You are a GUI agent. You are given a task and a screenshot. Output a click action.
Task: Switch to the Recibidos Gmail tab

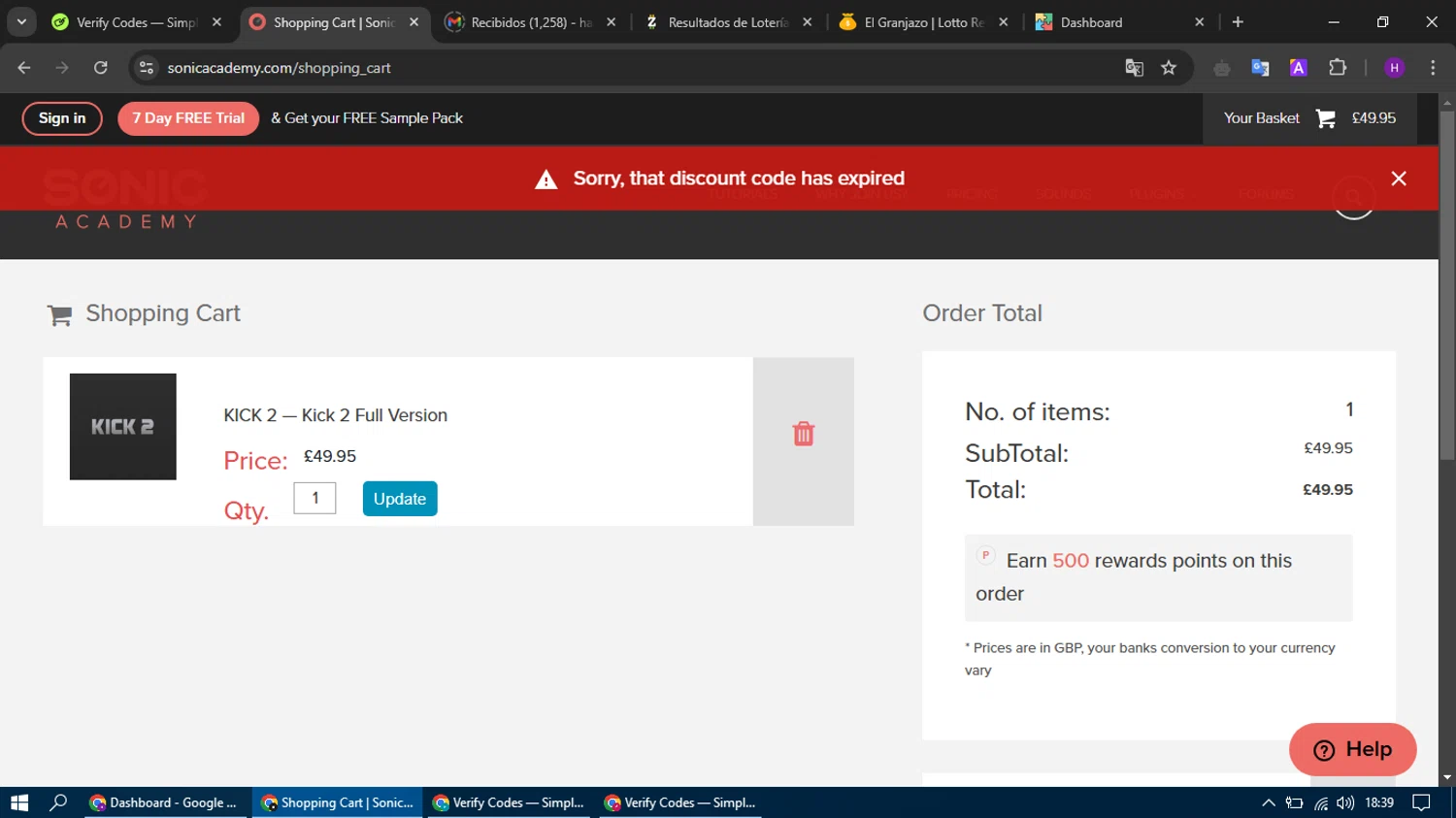(x=531, y=22)
